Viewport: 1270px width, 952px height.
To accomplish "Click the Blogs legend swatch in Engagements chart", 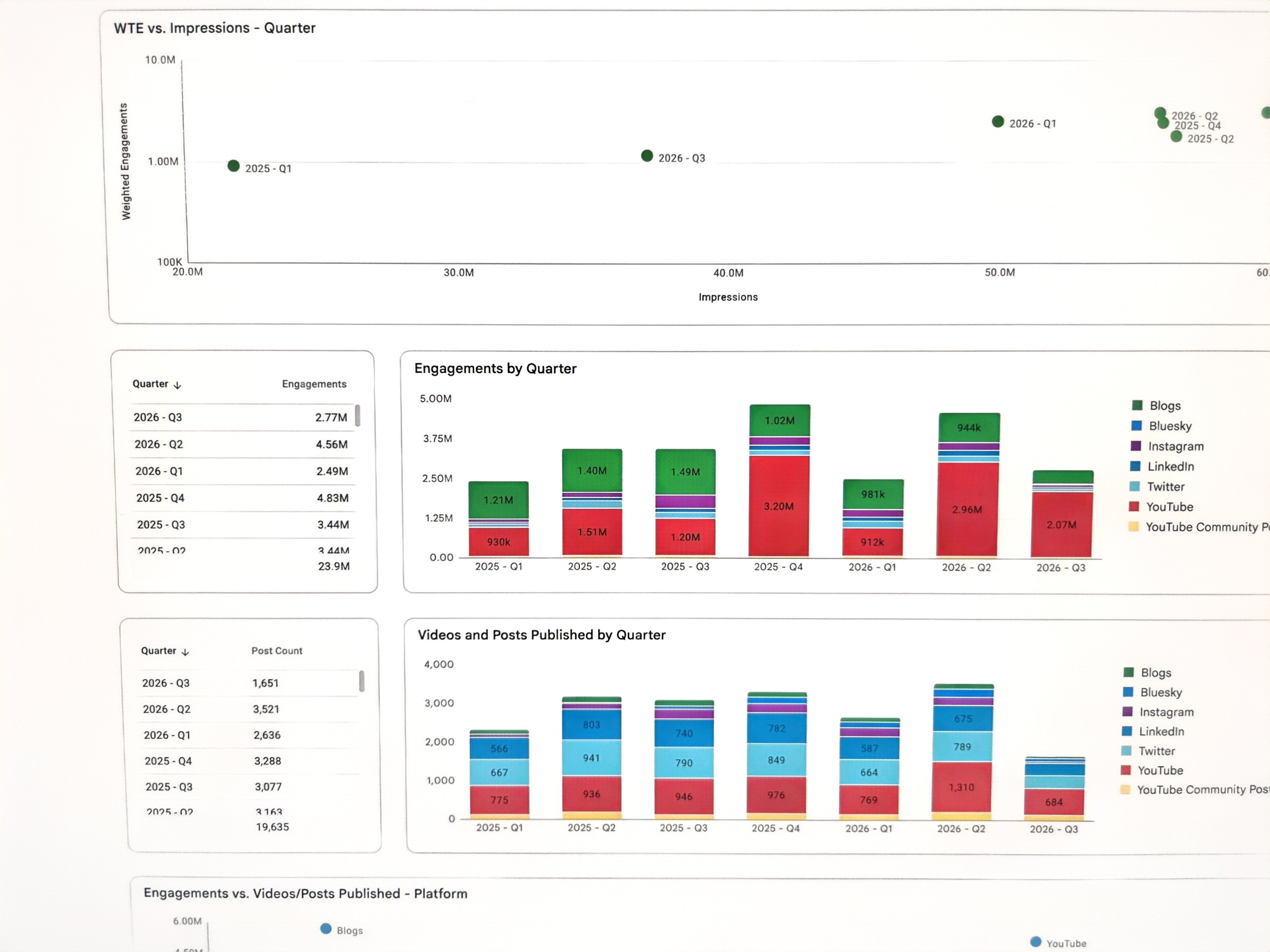I will [1137, 405].
